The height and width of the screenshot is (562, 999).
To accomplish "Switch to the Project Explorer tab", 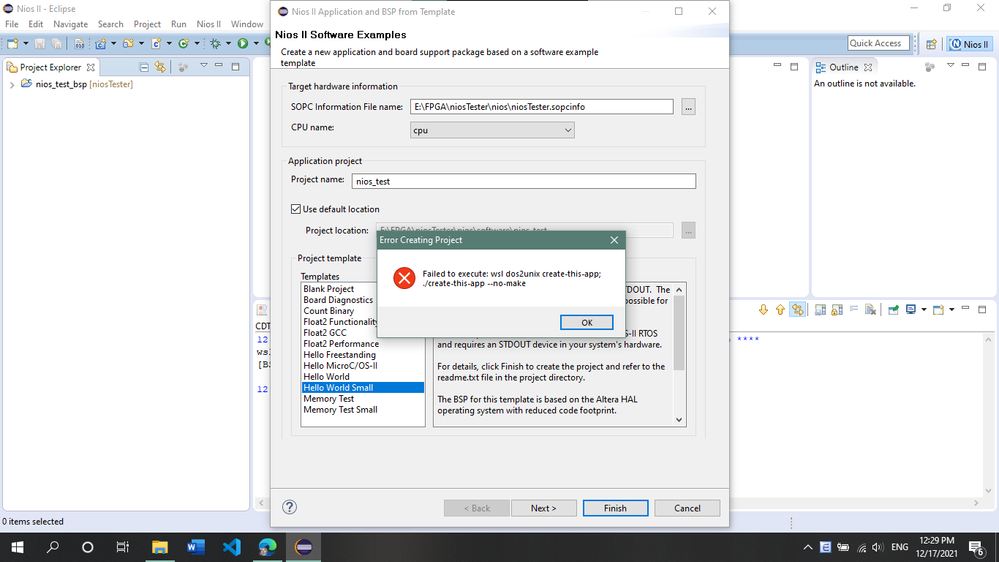I will (50, 67).
